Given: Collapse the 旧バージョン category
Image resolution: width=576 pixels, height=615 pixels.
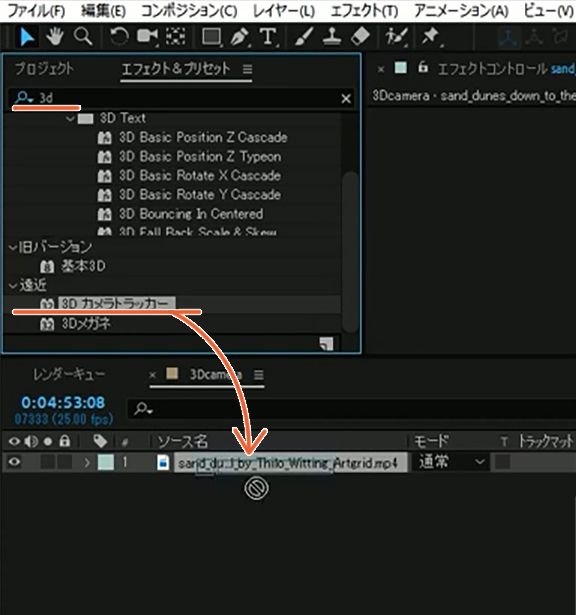Looking at the screenshot, I should pos(13,247).
